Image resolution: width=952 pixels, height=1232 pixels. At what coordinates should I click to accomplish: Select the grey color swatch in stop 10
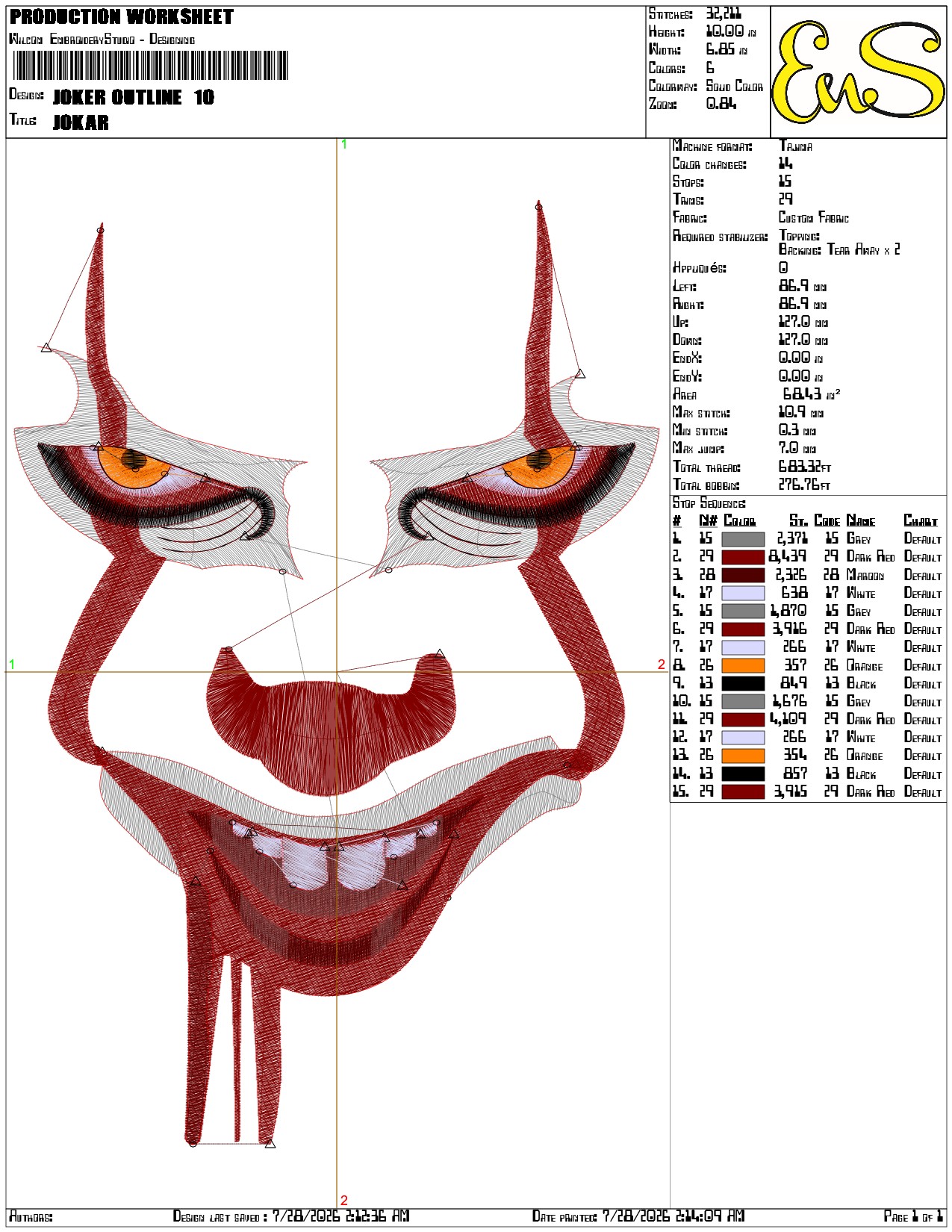click(743, 702)
